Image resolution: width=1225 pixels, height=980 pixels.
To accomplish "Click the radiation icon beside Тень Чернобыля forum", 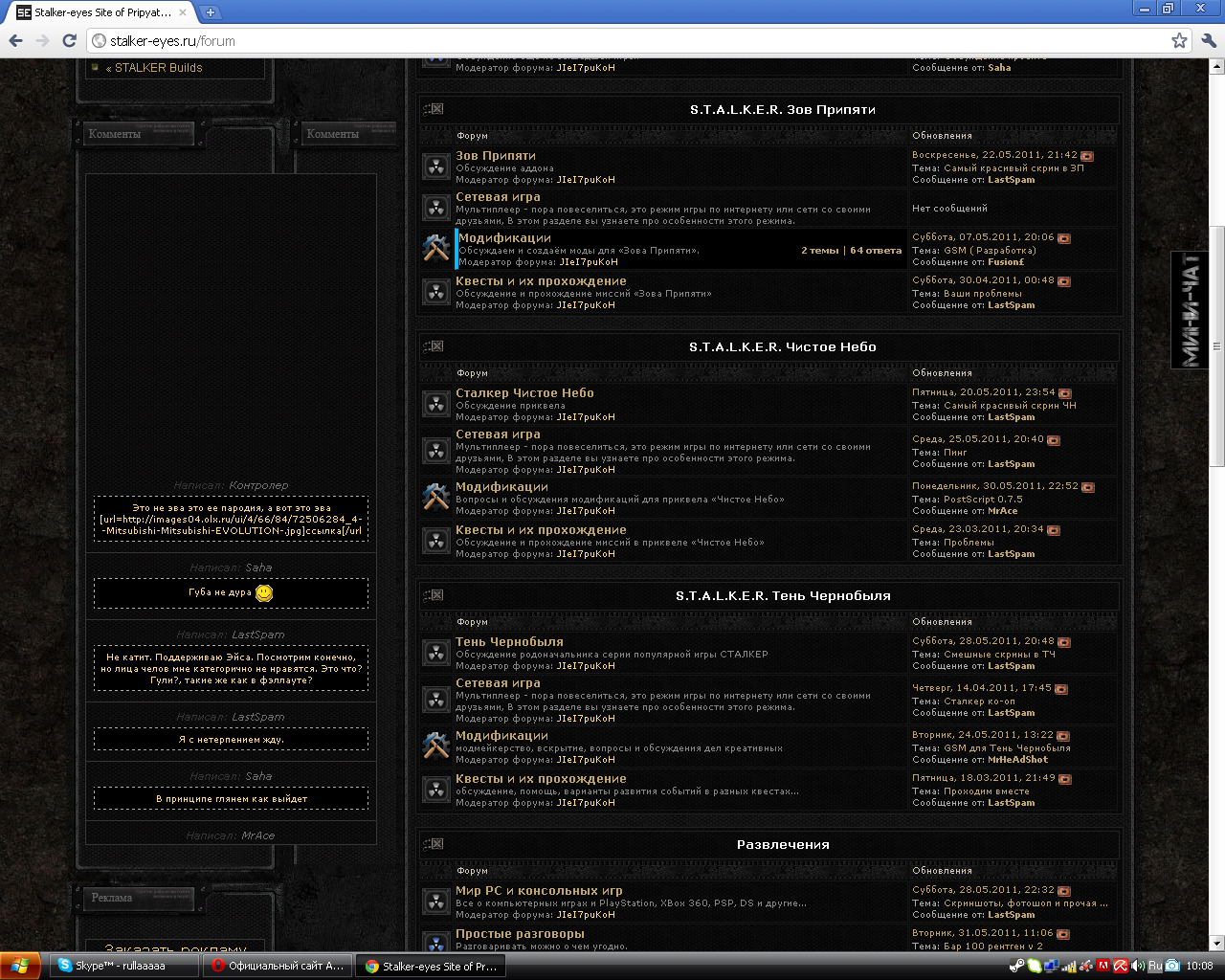I will coord(436,653).
